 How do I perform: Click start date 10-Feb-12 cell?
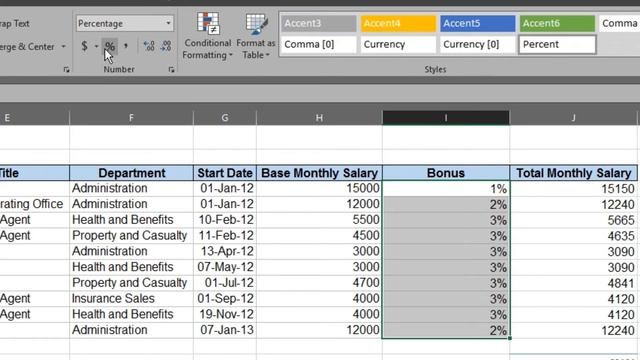pos(225,220)
